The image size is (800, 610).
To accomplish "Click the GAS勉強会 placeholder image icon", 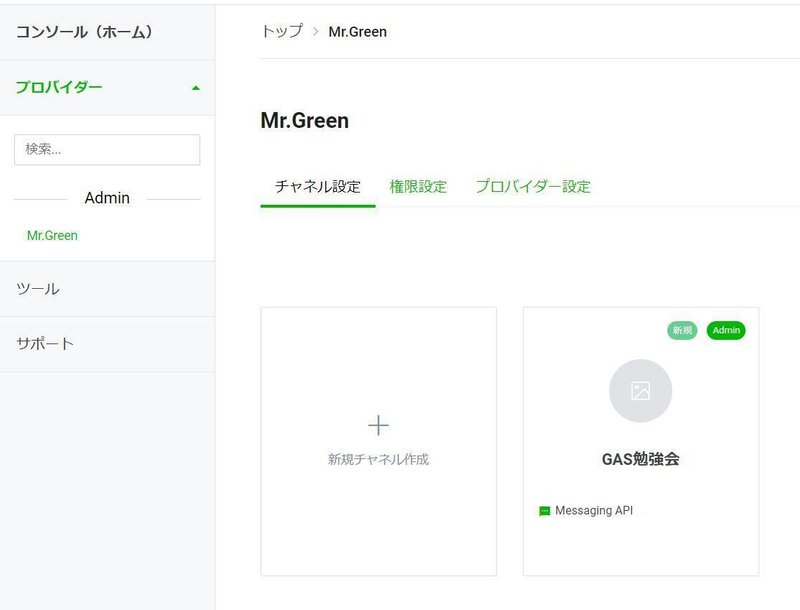I will point(640,391).
